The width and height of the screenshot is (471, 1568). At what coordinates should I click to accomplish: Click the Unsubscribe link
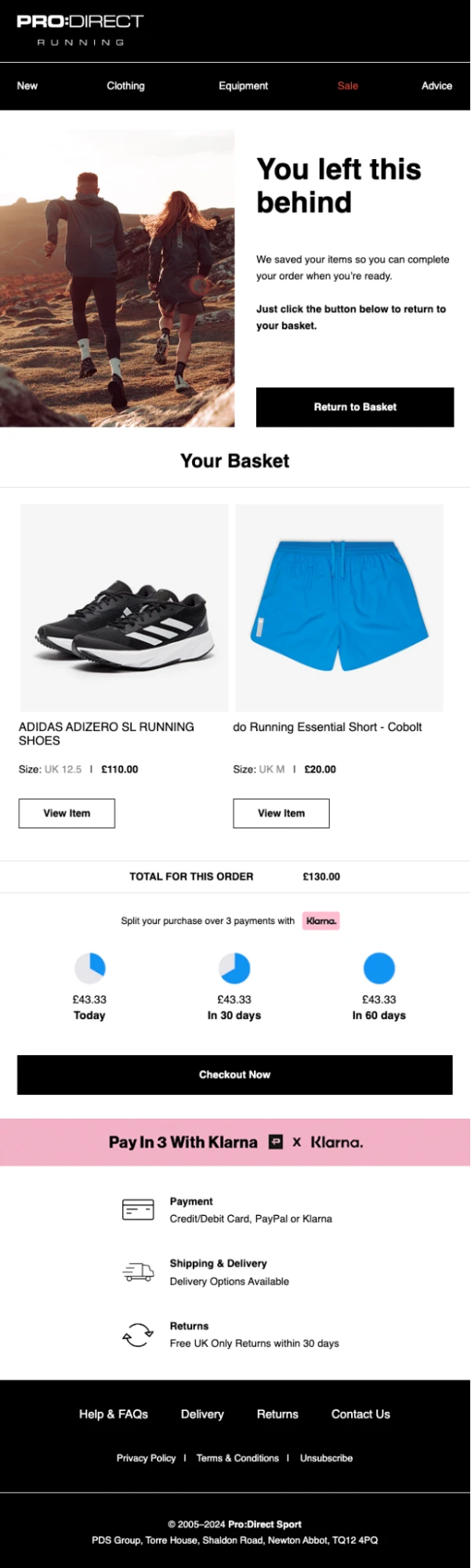coord(326,1458)
